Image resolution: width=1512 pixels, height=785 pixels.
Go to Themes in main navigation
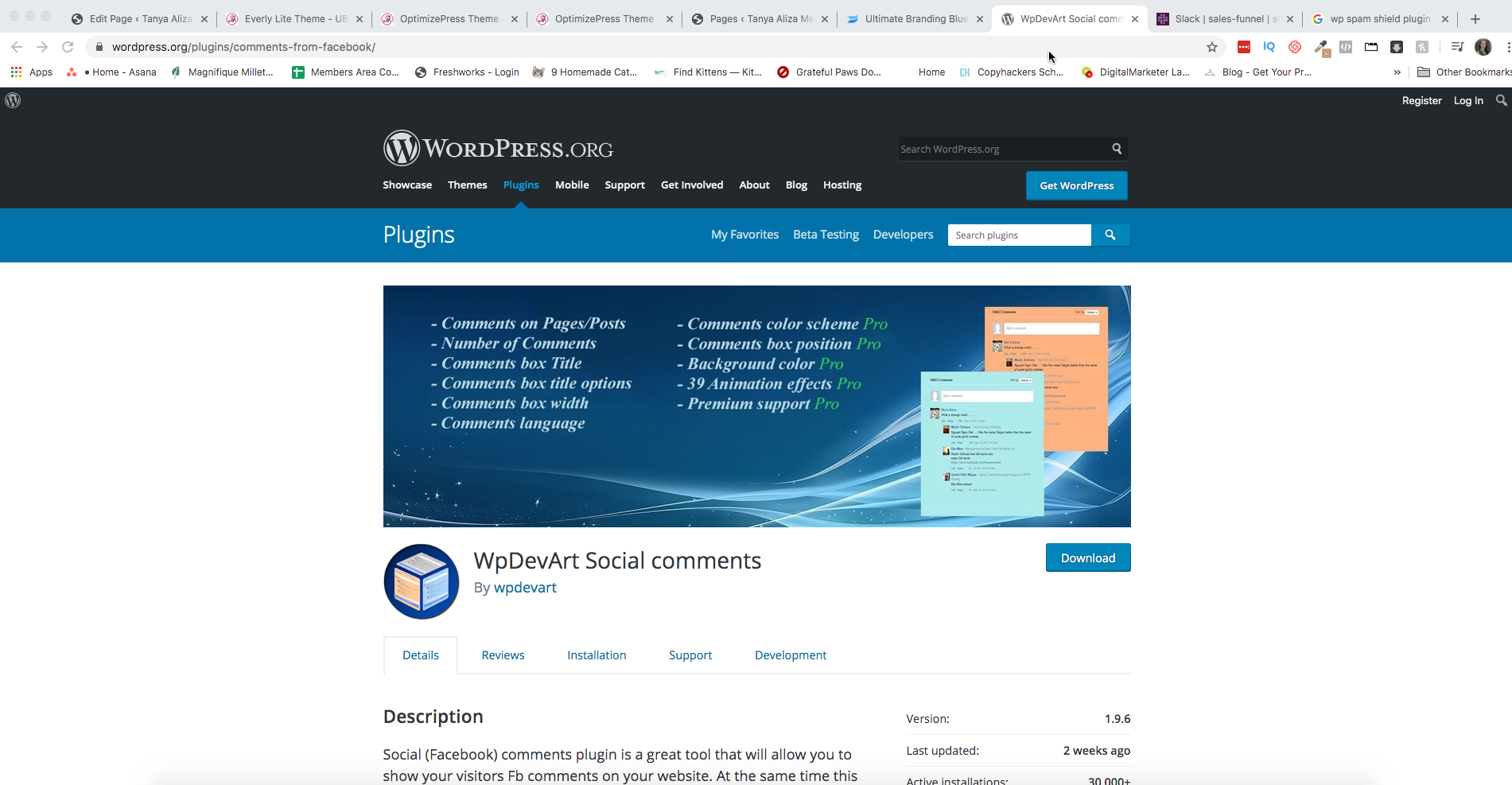(x=468, y=185)
